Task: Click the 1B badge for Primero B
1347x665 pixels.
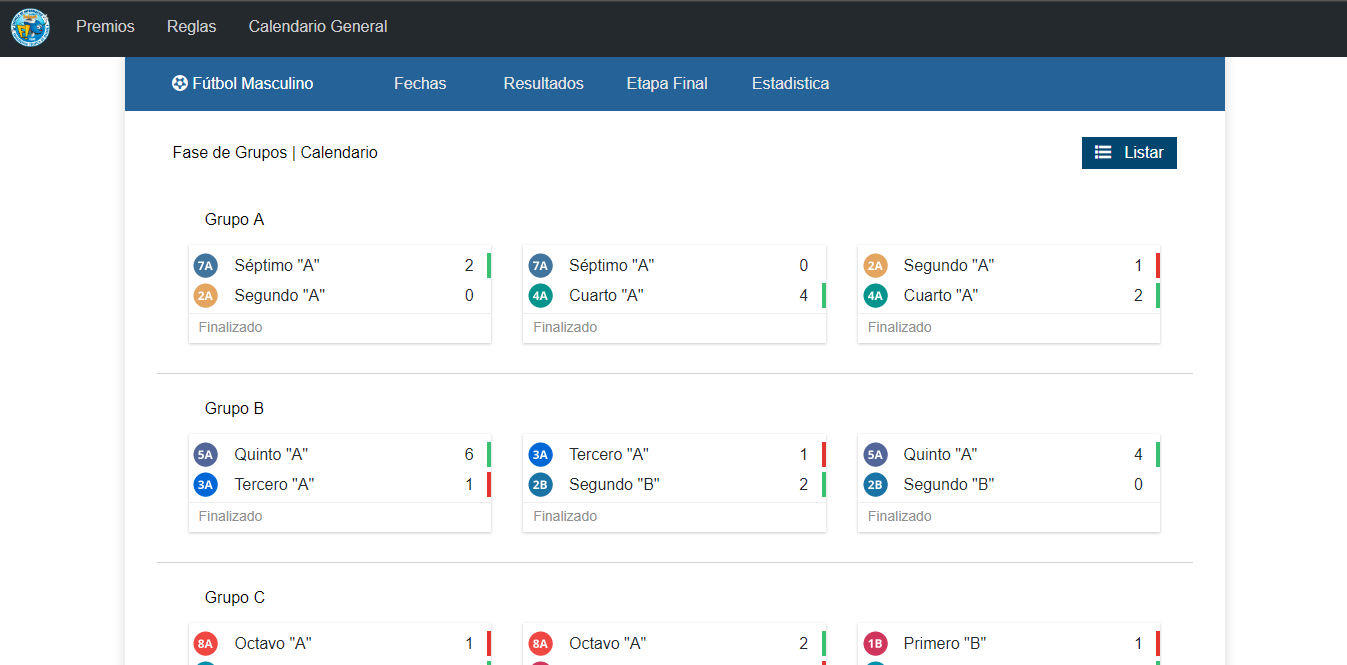Action: tap(875, 644)
